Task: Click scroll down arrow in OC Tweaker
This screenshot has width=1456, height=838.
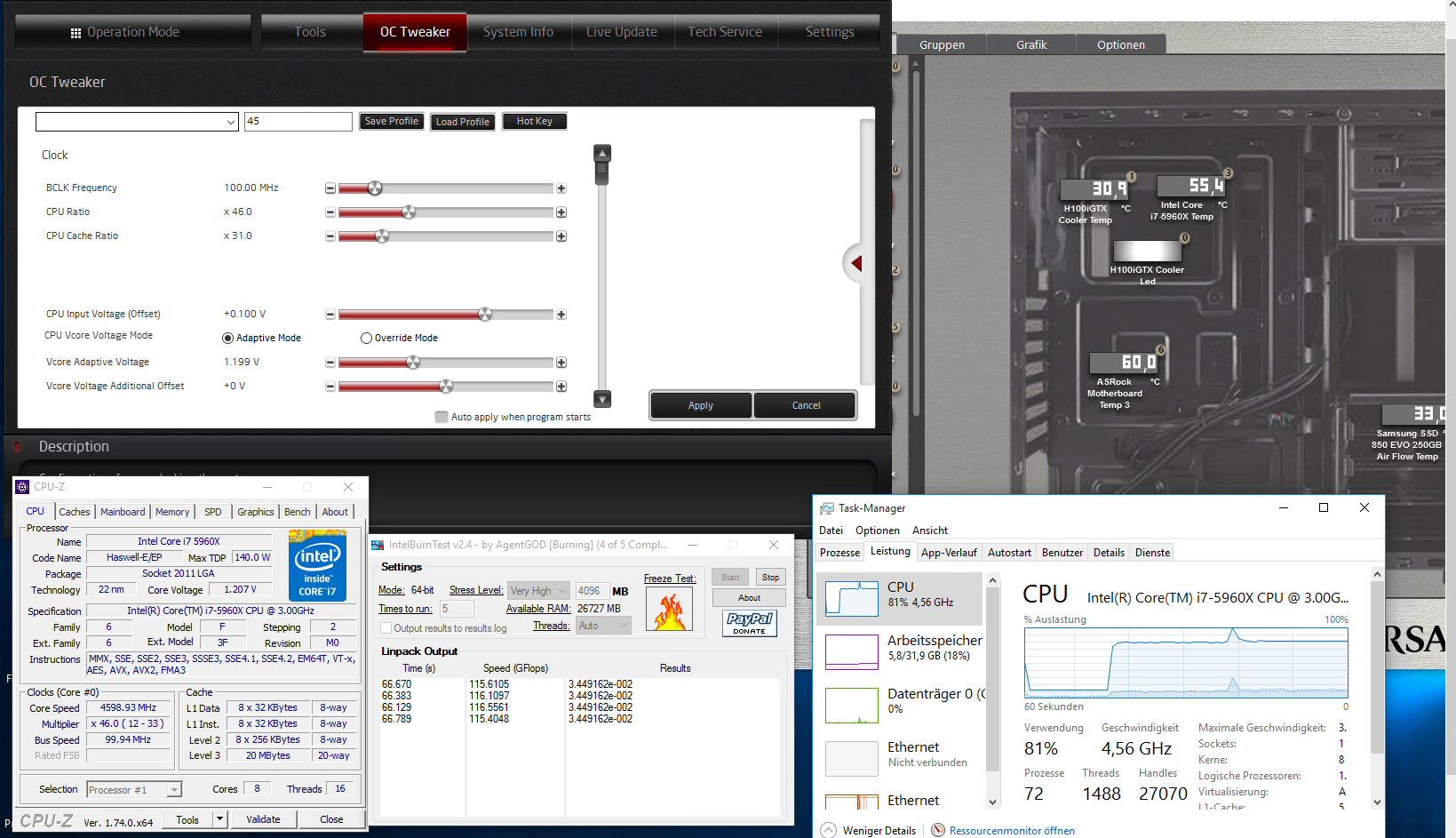Action: (602, 399)
